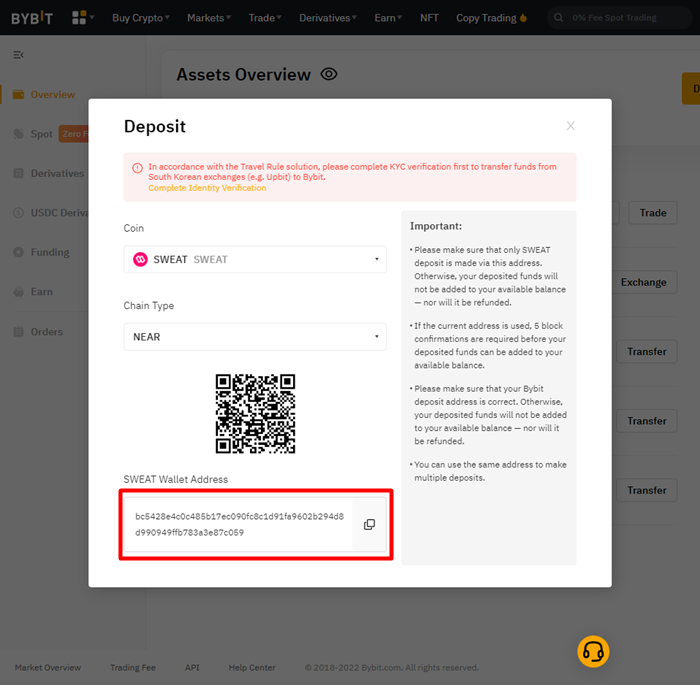Open API footer link
Image resolution: width=700 pixels, height=685 pixels.
click(192, 668)
